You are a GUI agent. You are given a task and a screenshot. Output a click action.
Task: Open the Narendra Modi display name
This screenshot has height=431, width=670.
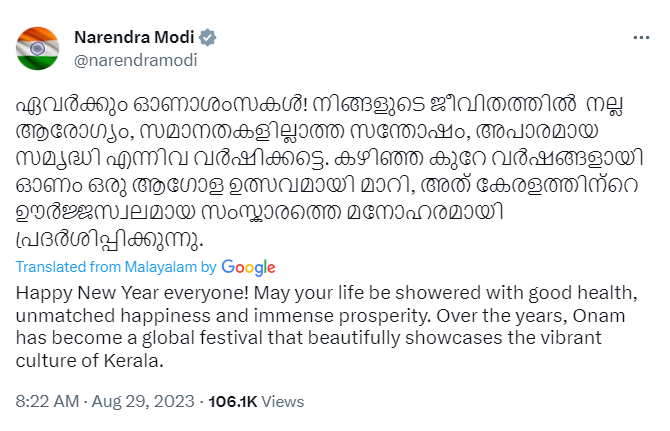136,37
